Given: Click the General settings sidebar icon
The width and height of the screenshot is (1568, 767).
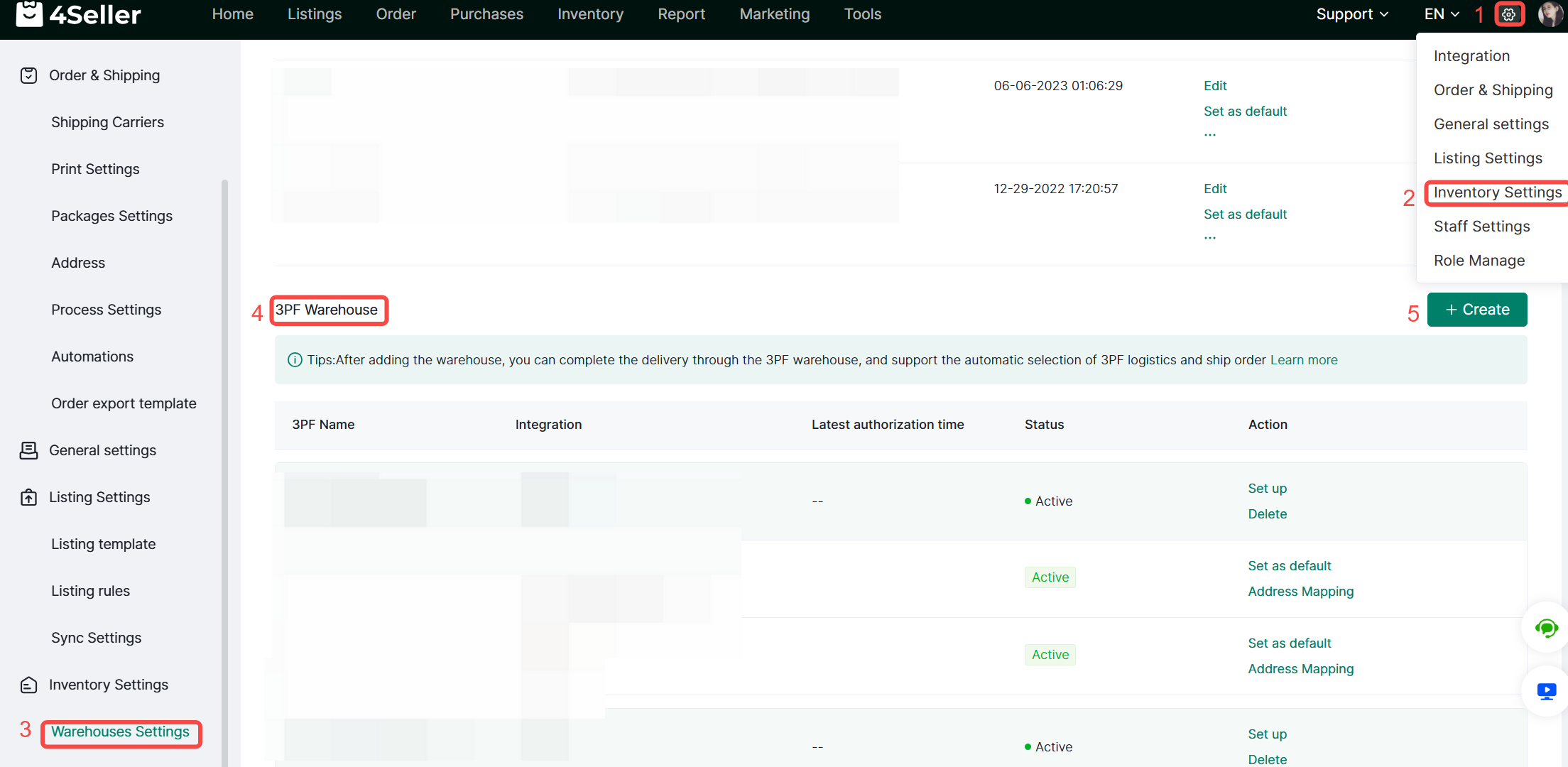Looking at the screenshot, I should click(x=28, y=450).
